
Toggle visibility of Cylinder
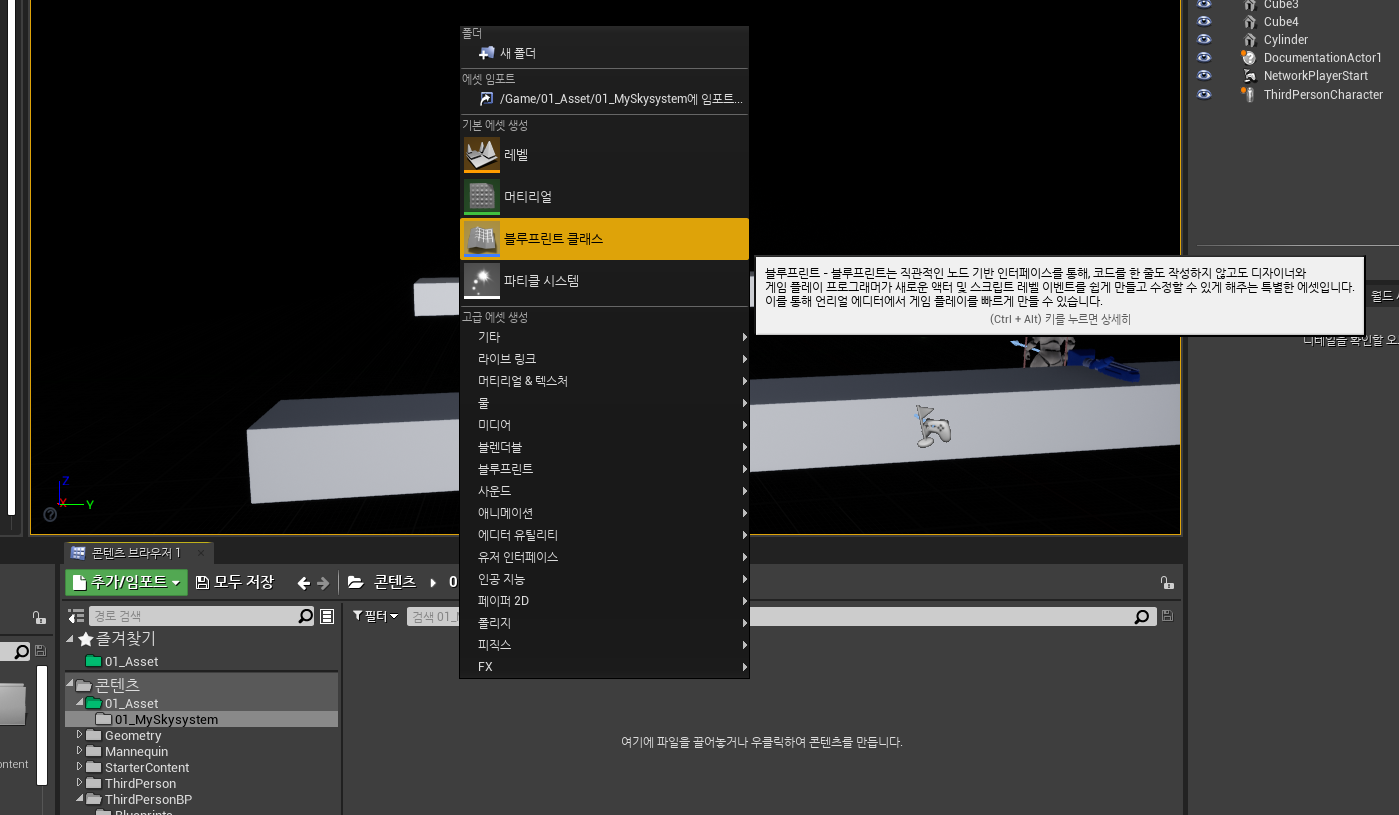pos(1204,39)
